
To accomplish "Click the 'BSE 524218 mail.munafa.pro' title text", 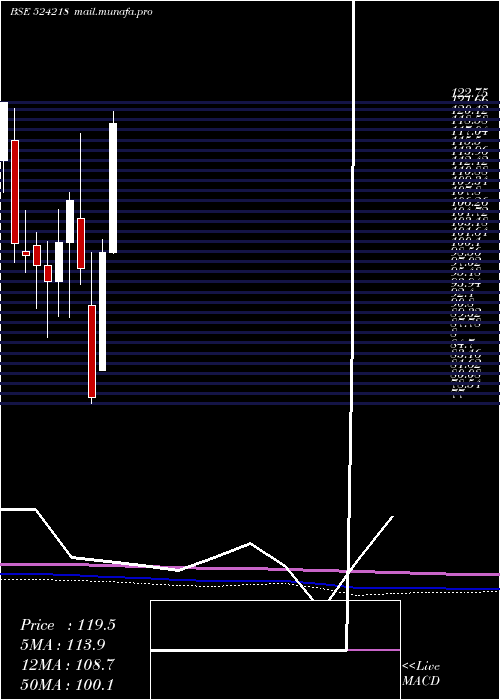I will 81,12.
